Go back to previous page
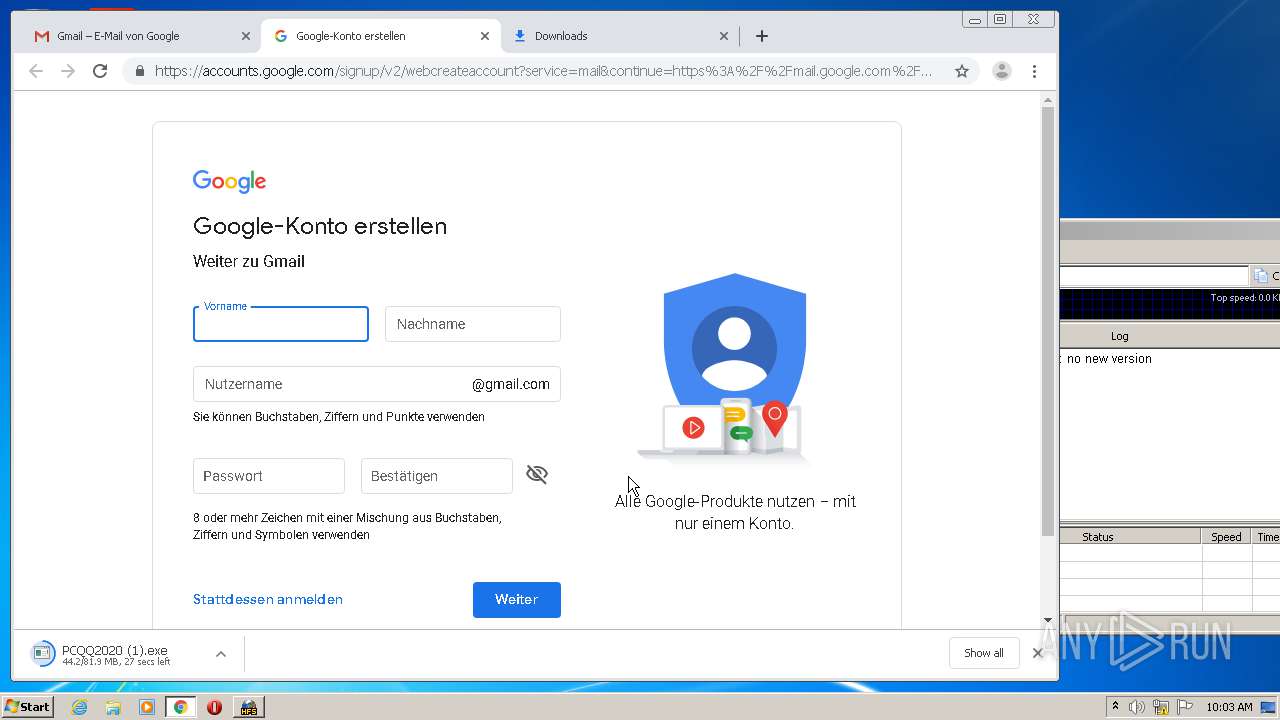This screenshot has height=720, width=1280. click(x=36, y=71)
